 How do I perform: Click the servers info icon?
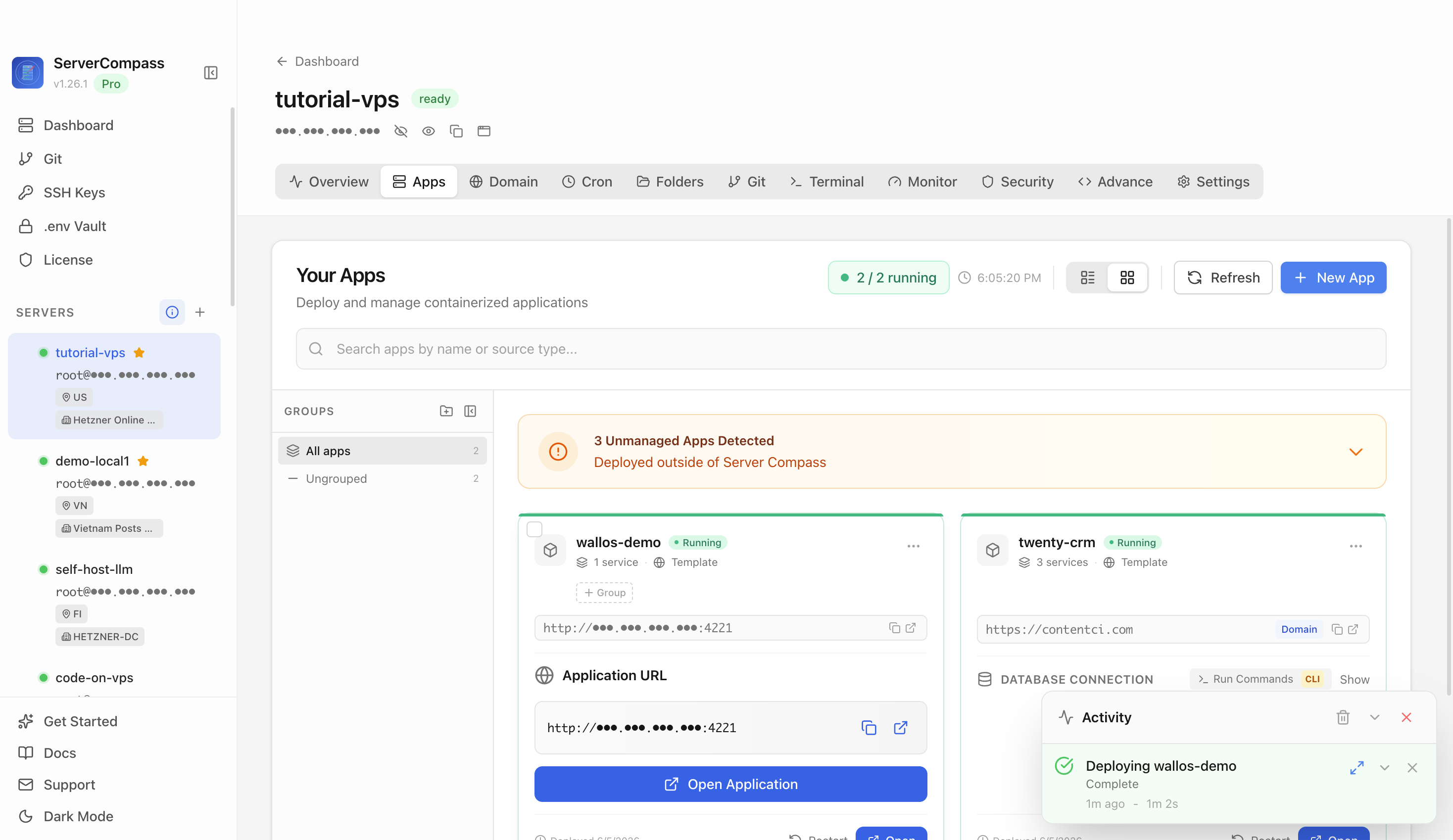click(x=172, y=312)
